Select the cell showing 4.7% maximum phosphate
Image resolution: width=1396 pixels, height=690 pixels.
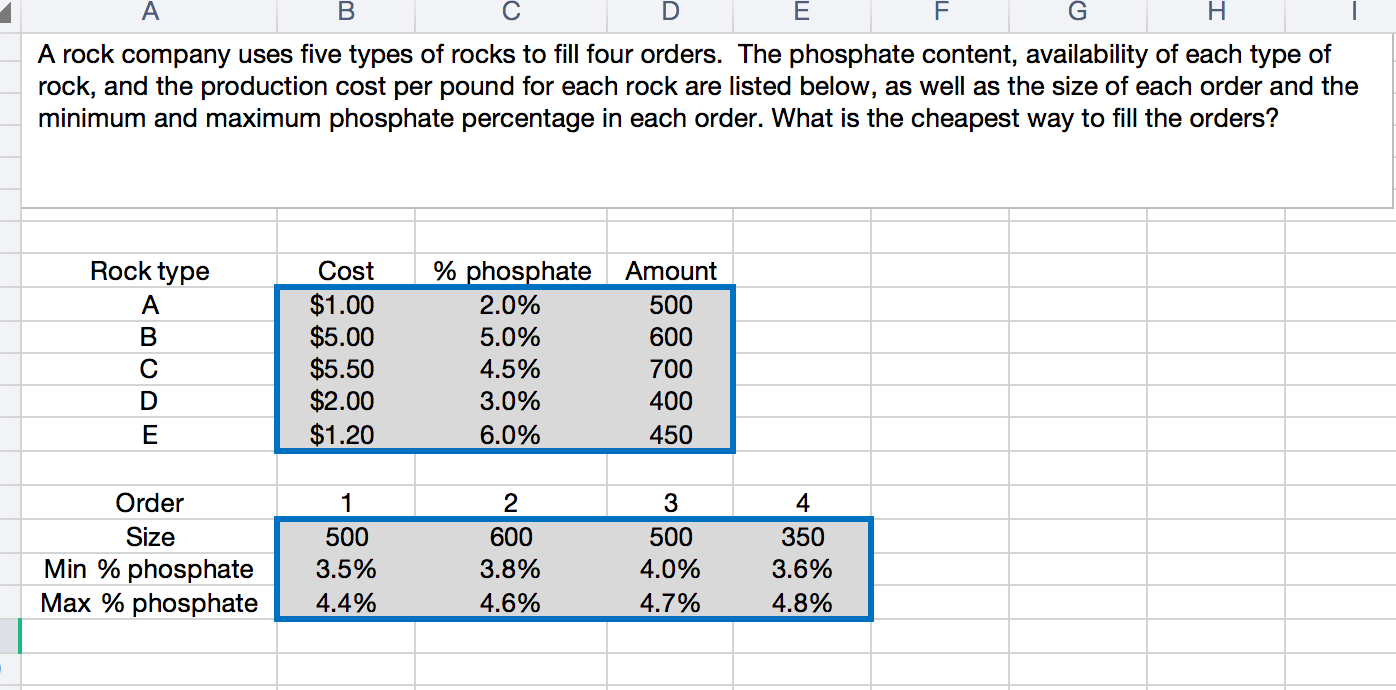tap(669, 601)
